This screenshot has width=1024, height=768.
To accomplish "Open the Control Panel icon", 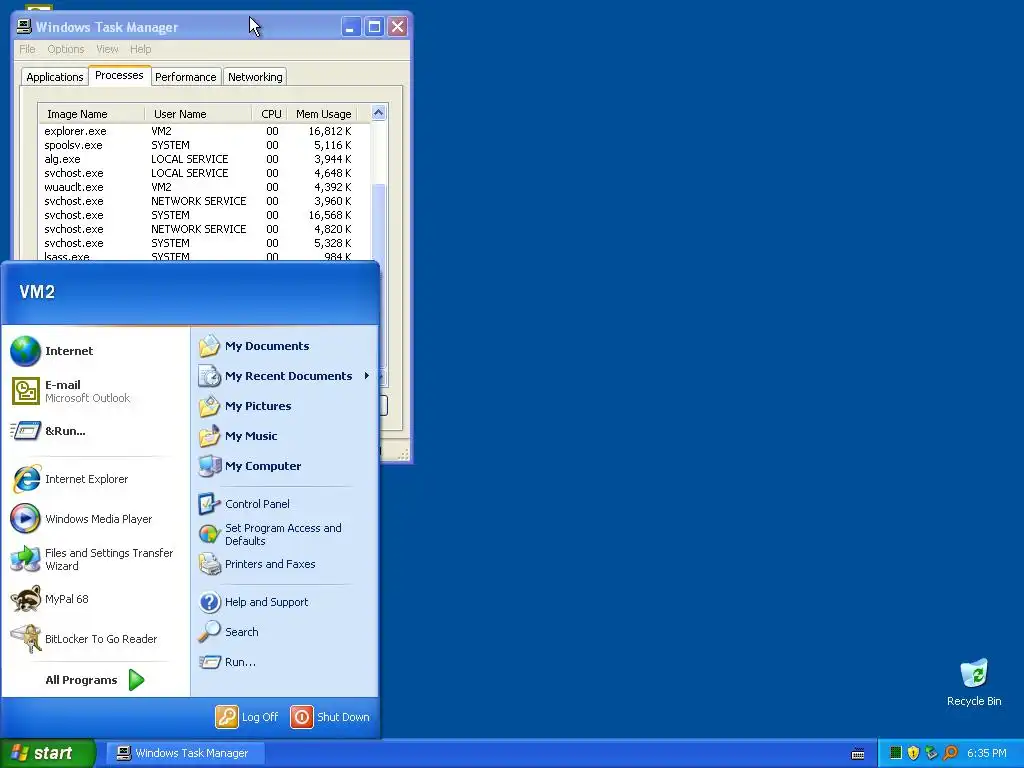I will (x=210, y=504).
